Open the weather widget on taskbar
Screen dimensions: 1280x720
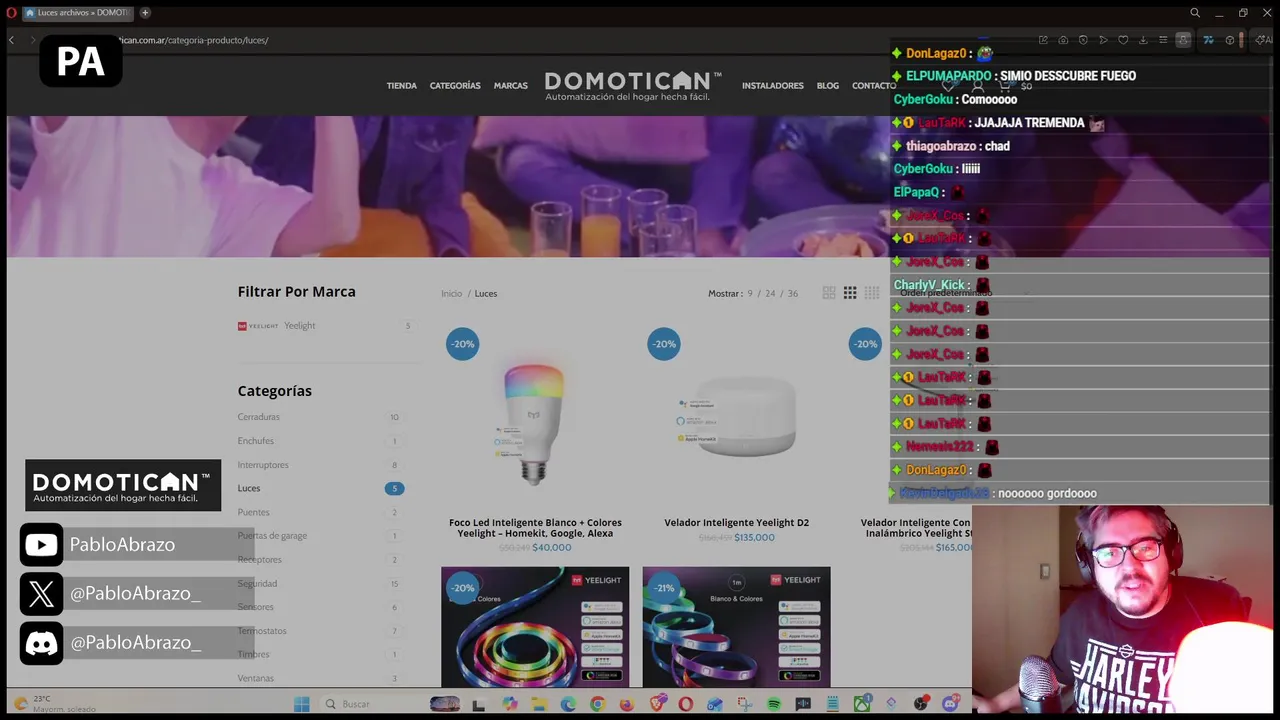(55, 704)
